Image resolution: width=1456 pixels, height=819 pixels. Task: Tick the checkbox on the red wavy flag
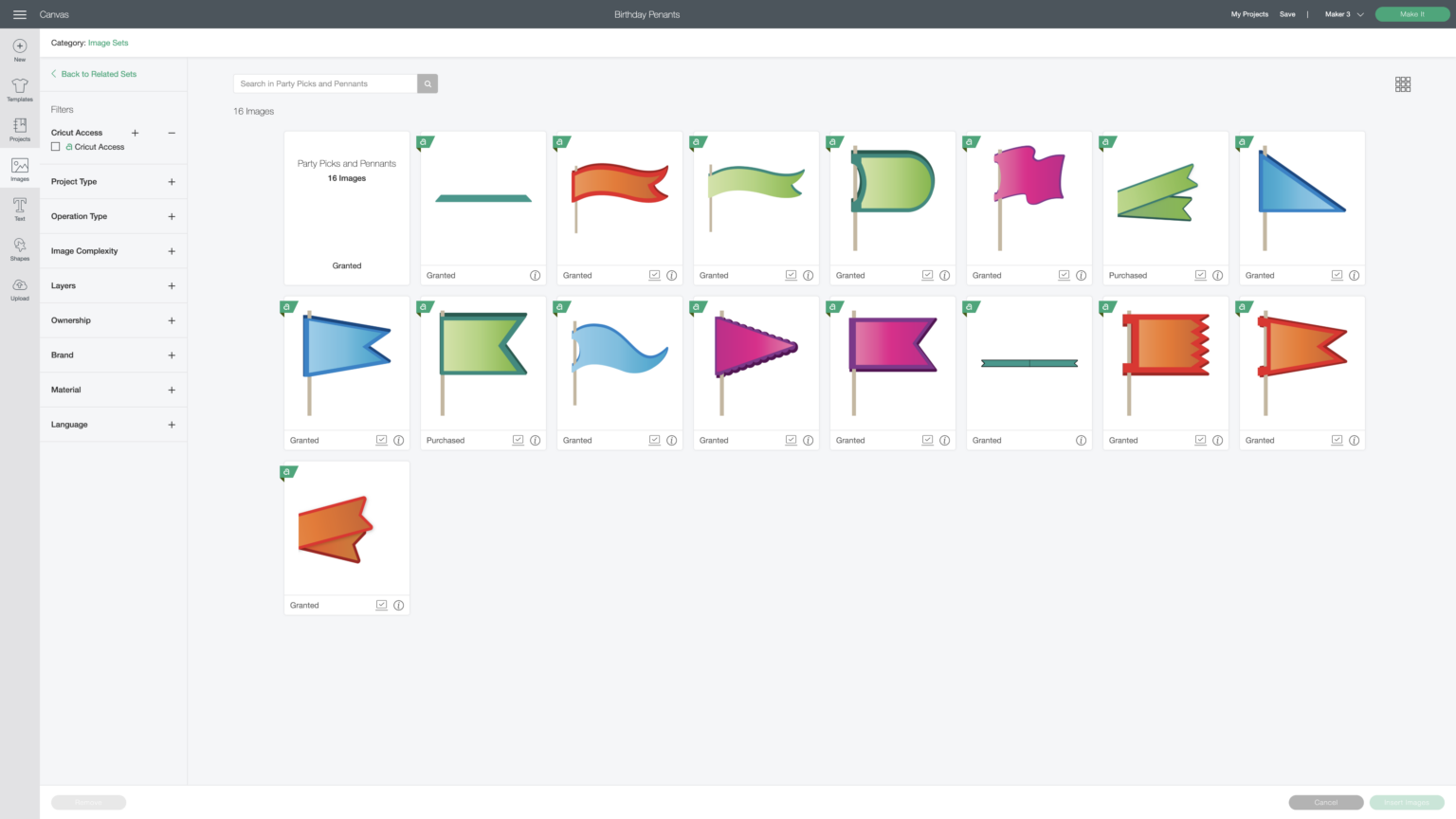(654, 275)
